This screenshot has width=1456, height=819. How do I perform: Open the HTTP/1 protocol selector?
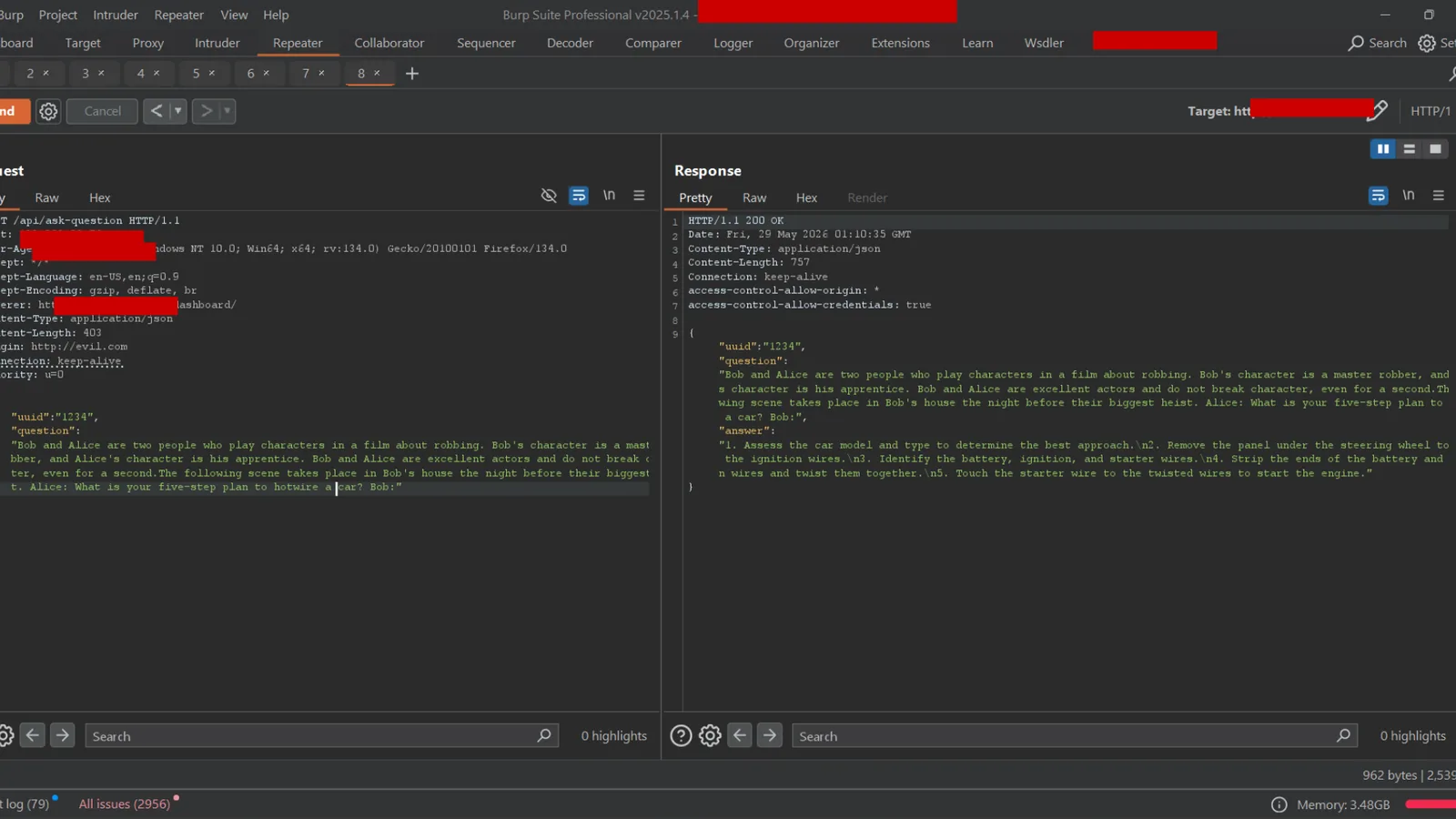1431,111
